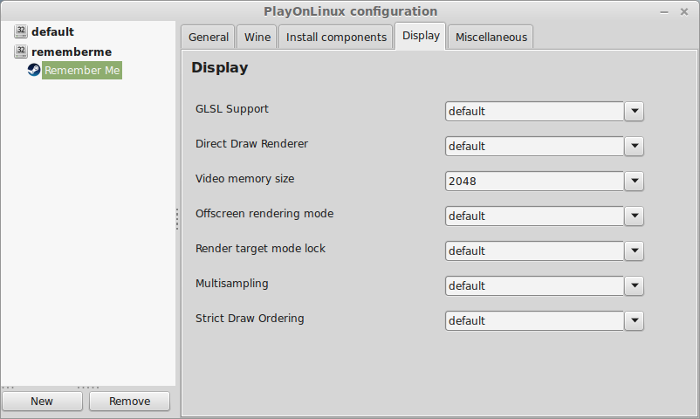Open the Install components tab
Screen dimensions: 700x419
coord(336,37)
